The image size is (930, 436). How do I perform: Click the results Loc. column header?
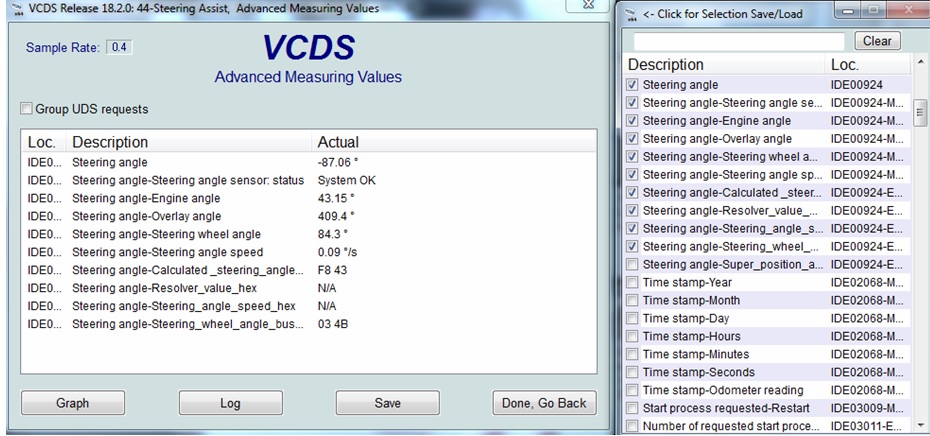(44, 142)
